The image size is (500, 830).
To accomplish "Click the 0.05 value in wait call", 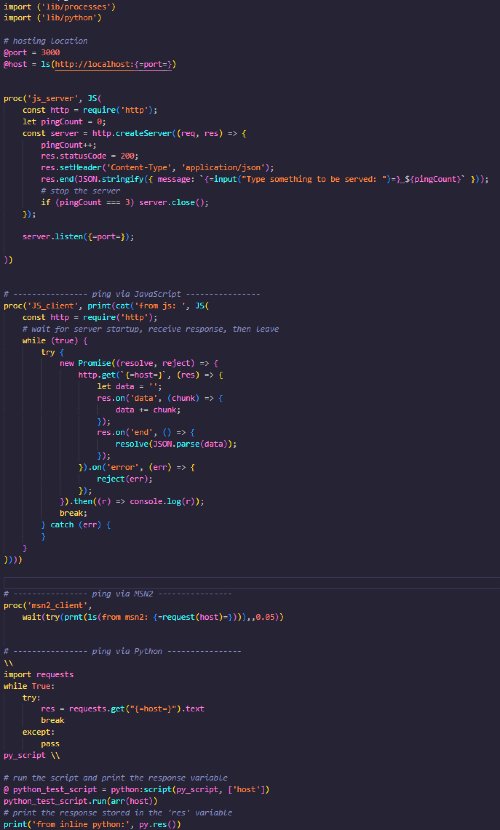I will point(265,617).
